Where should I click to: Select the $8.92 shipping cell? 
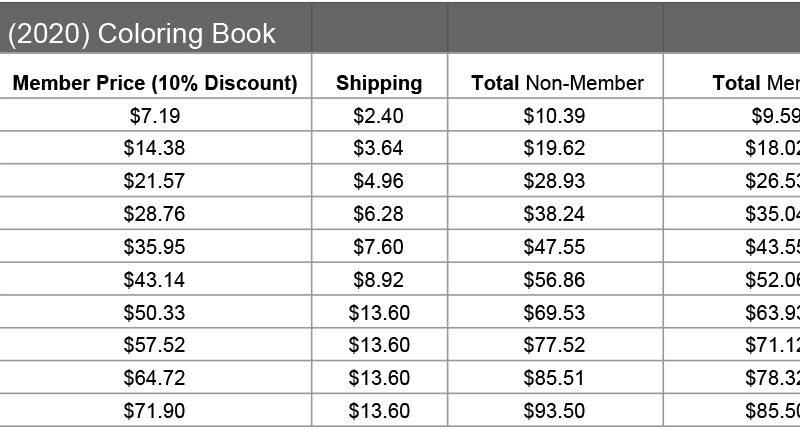pyautogui.click(x=379, y=279)
